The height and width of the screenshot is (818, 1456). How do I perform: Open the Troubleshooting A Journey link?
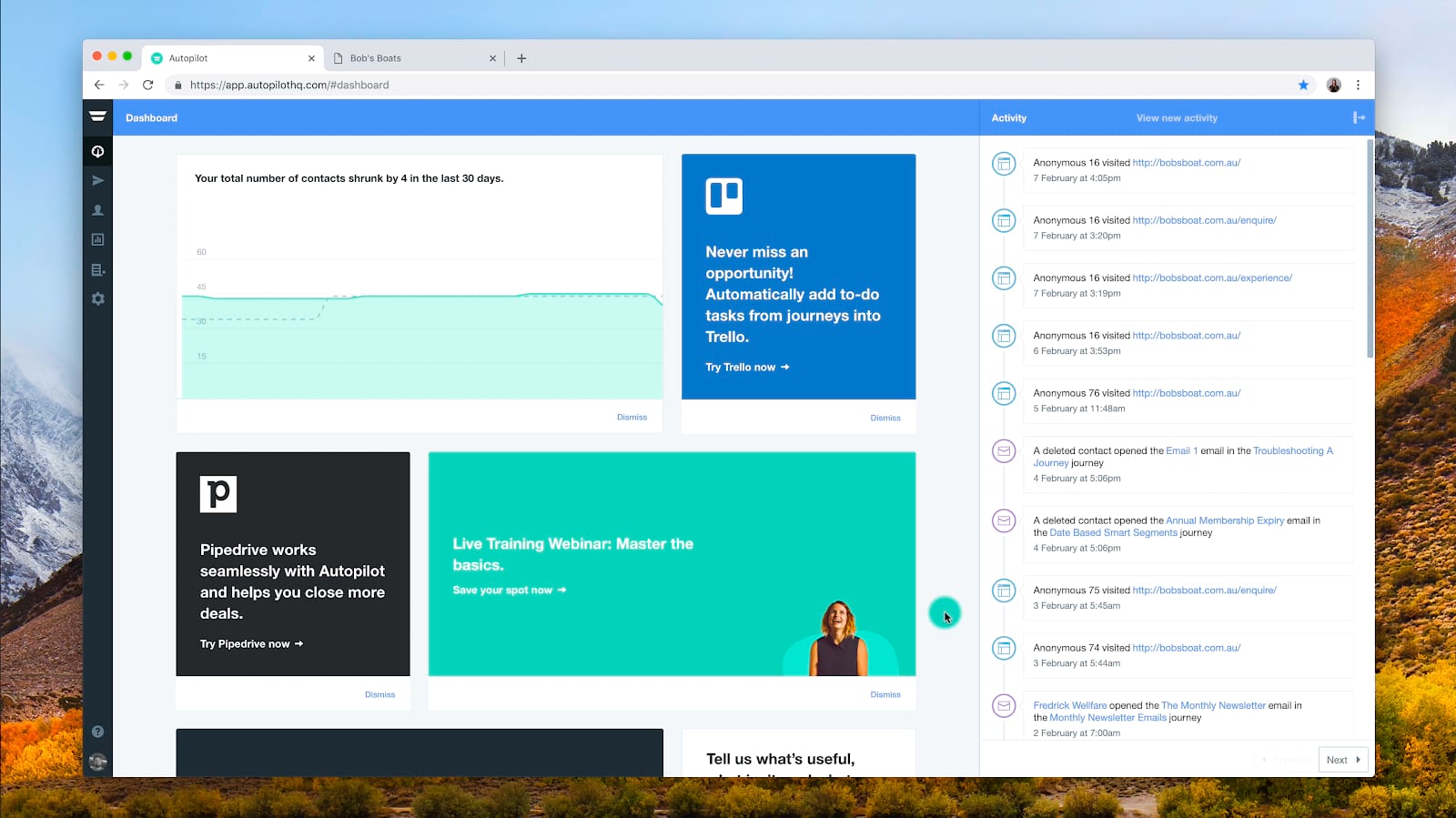pyautogui.click(x=1183, y=457)
